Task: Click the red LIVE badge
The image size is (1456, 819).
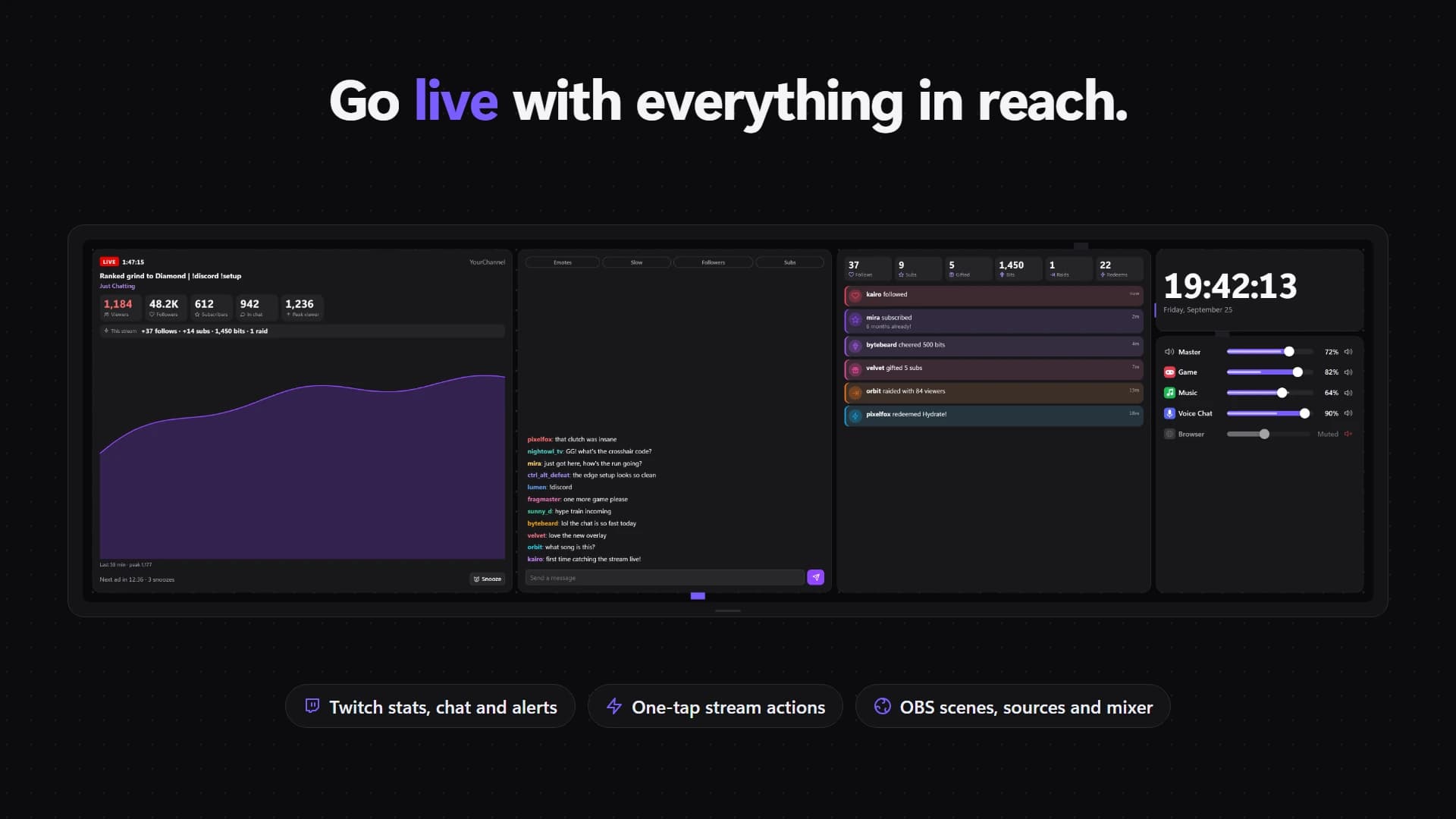Action: (x=109, y=262)
